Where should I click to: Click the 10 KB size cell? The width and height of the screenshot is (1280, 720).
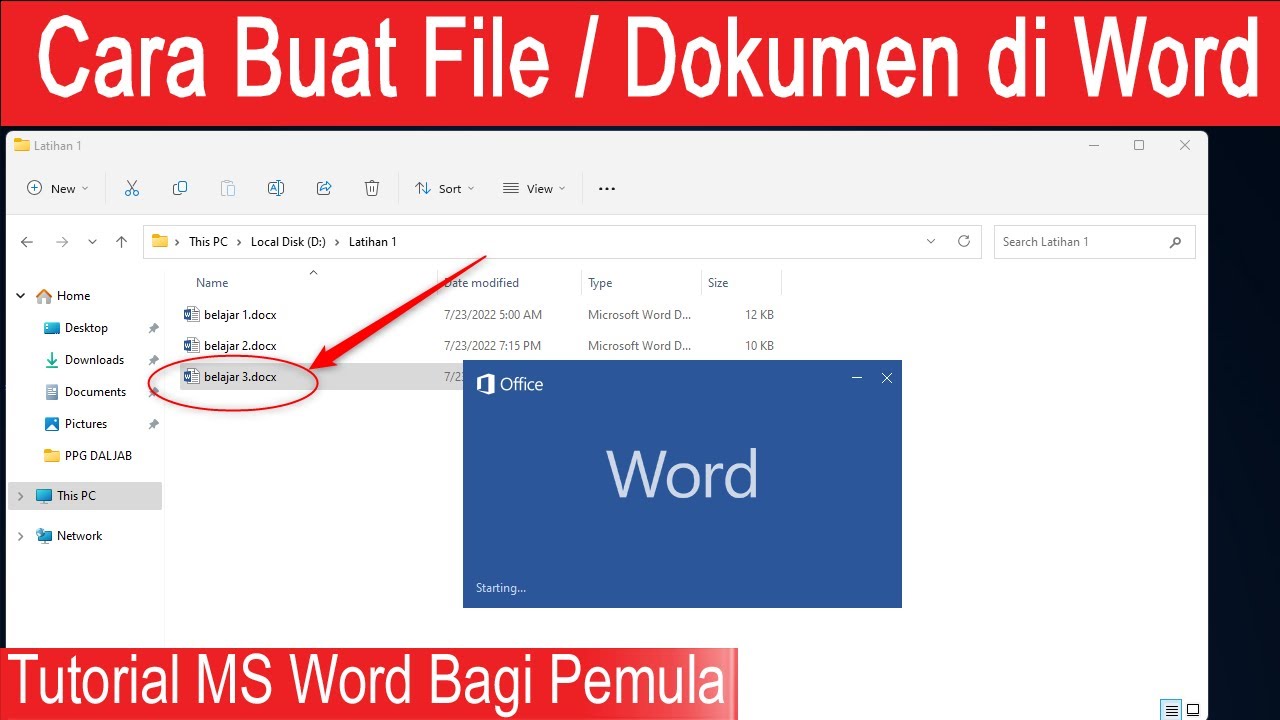(x=760, y=346)
